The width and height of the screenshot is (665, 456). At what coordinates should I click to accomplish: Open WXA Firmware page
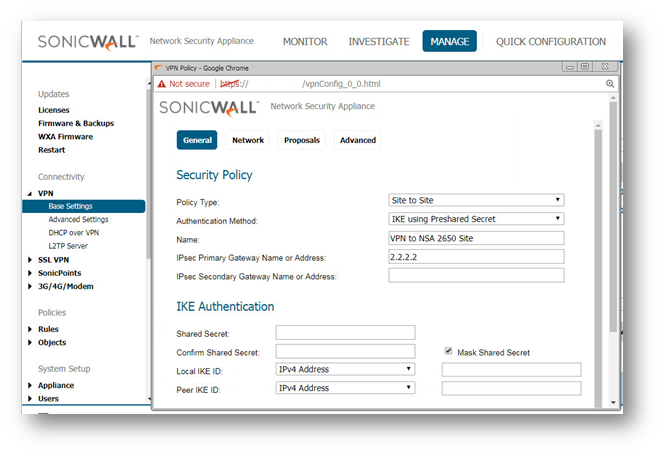[x=65, y=137]
